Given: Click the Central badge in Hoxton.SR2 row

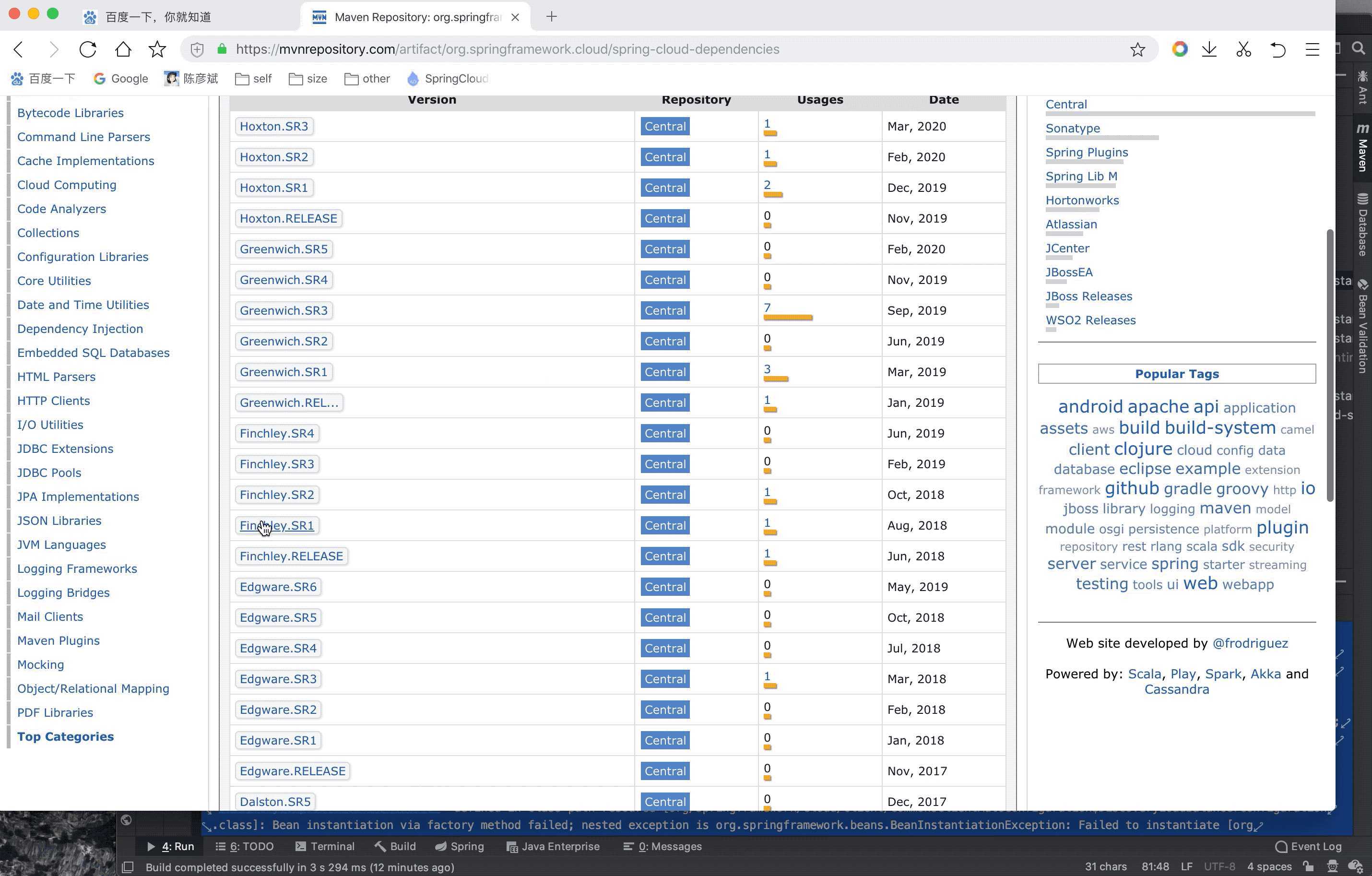Looking at the screenshot, I should coord(665,157).
